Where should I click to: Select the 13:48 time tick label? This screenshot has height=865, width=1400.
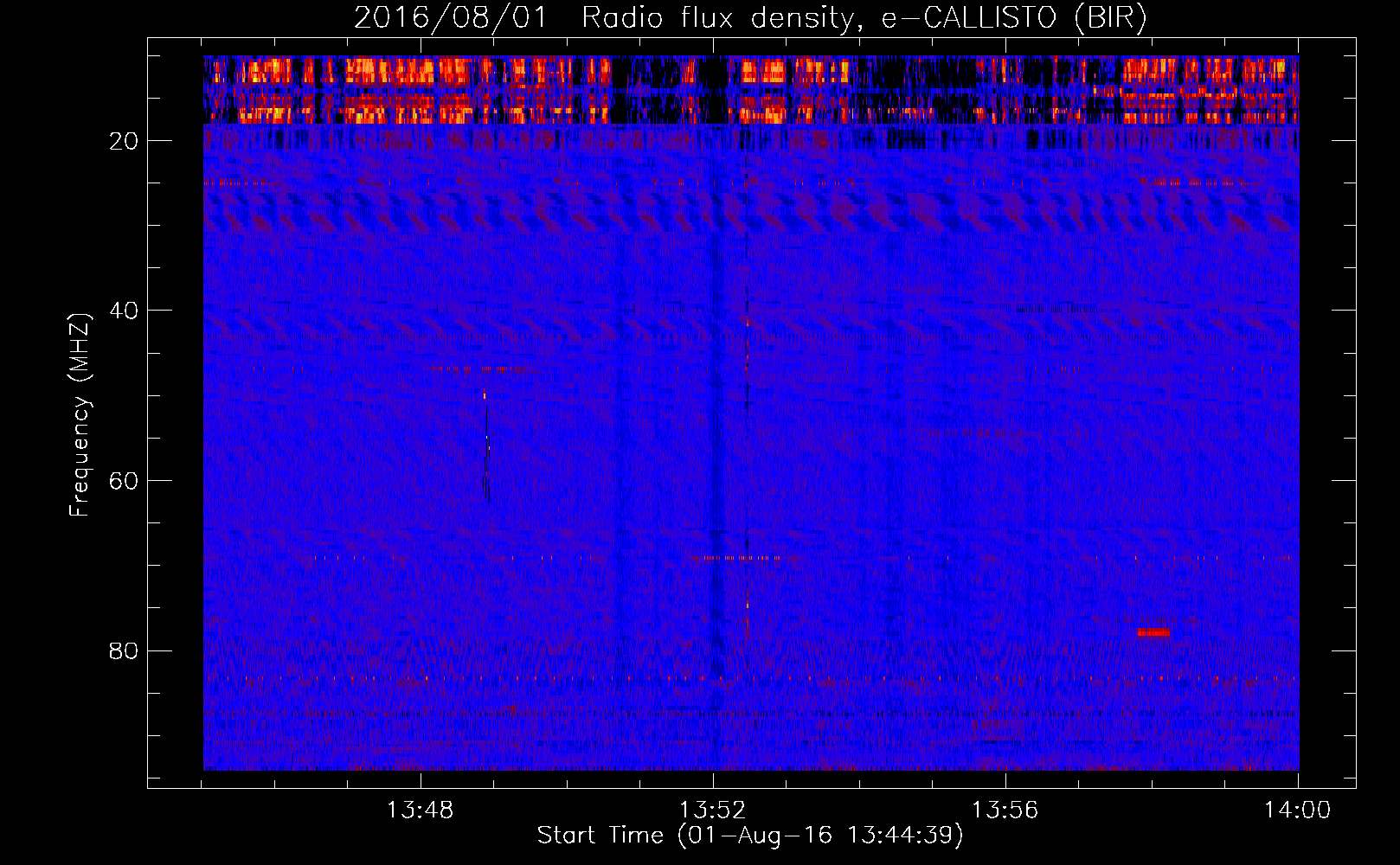point(420,811)
